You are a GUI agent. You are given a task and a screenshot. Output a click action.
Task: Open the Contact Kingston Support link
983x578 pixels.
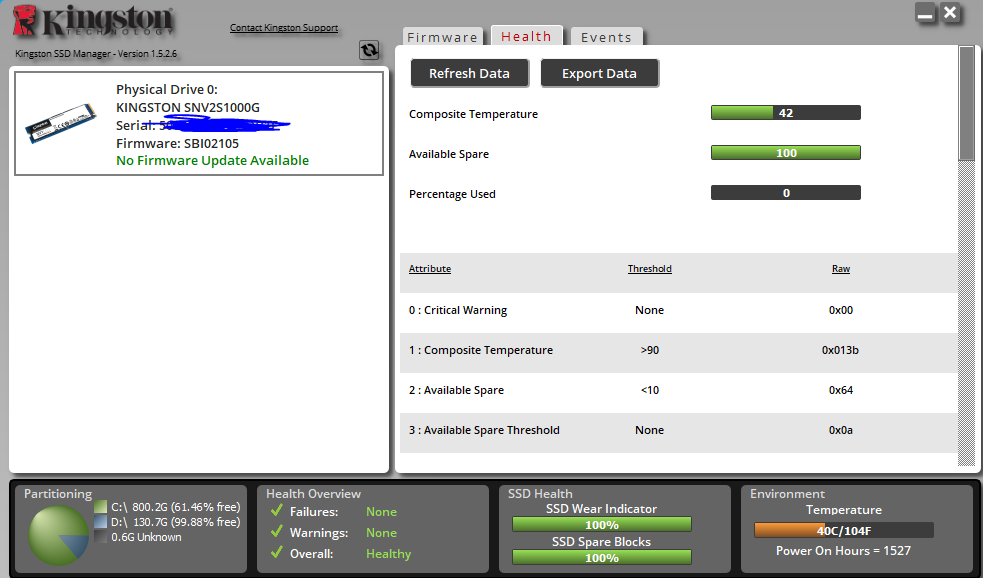pyautogui.click(x=284, y=28)
